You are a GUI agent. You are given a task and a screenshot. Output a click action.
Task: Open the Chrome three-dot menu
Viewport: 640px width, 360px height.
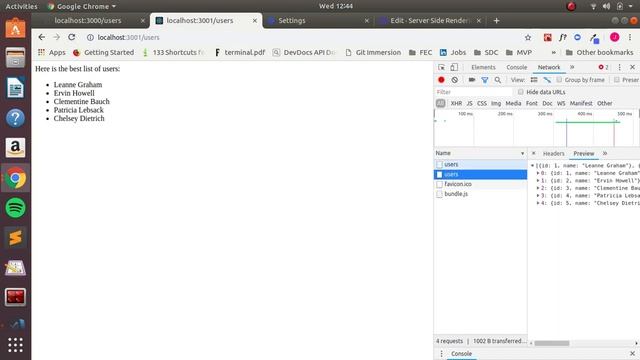tap(630, 38)
